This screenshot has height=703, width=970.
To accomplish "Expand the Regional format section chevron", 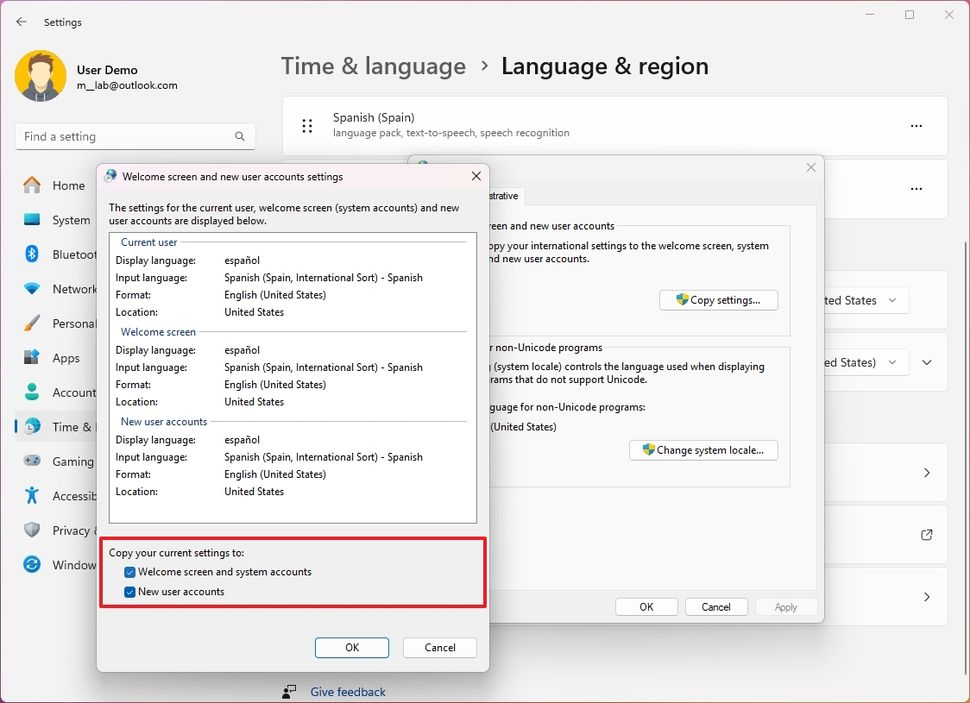I will click(926, 362).
